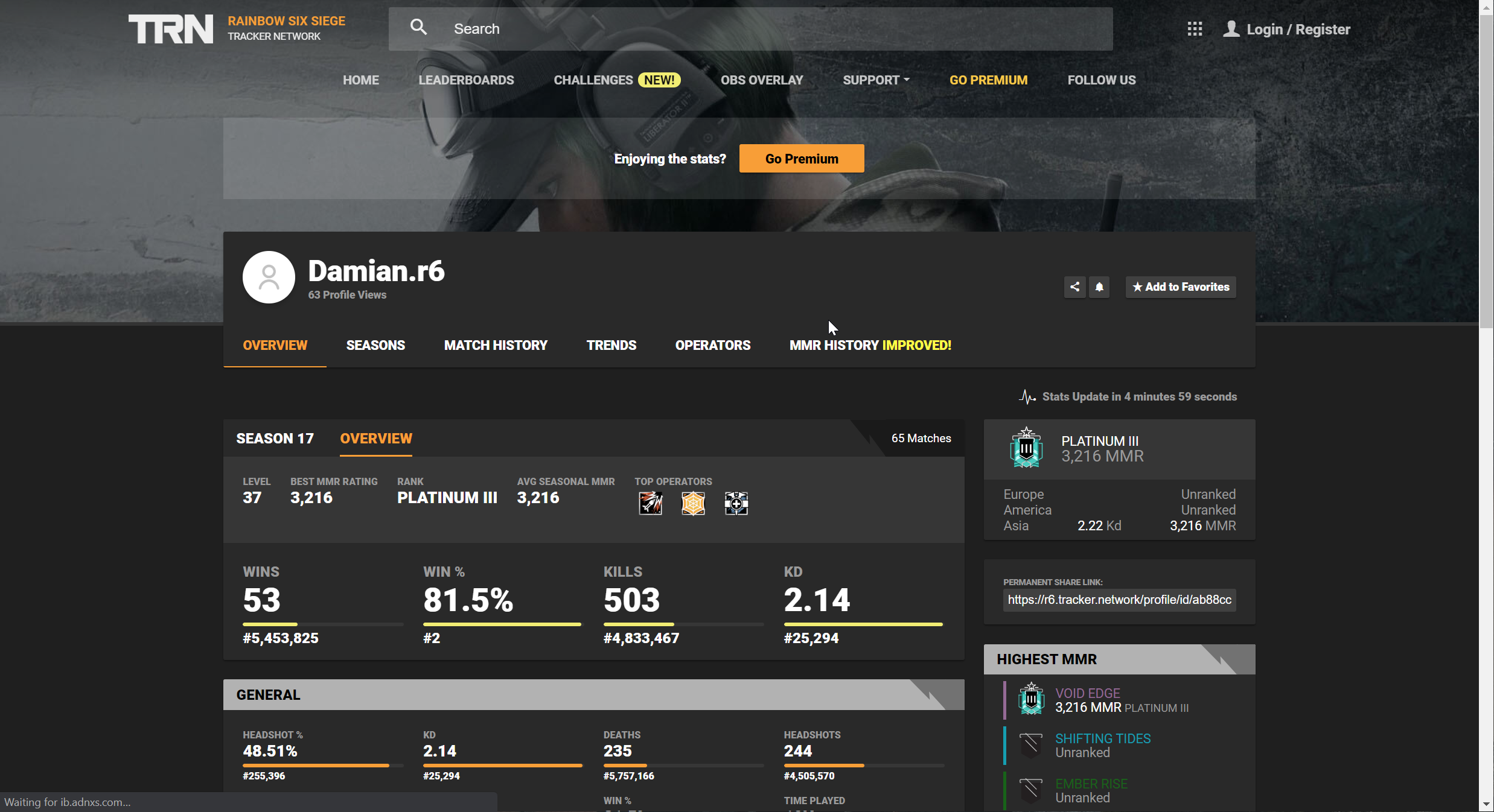1494x812 pixels.
Task: Click the third top operator icon
Action: tap(736, 503)
